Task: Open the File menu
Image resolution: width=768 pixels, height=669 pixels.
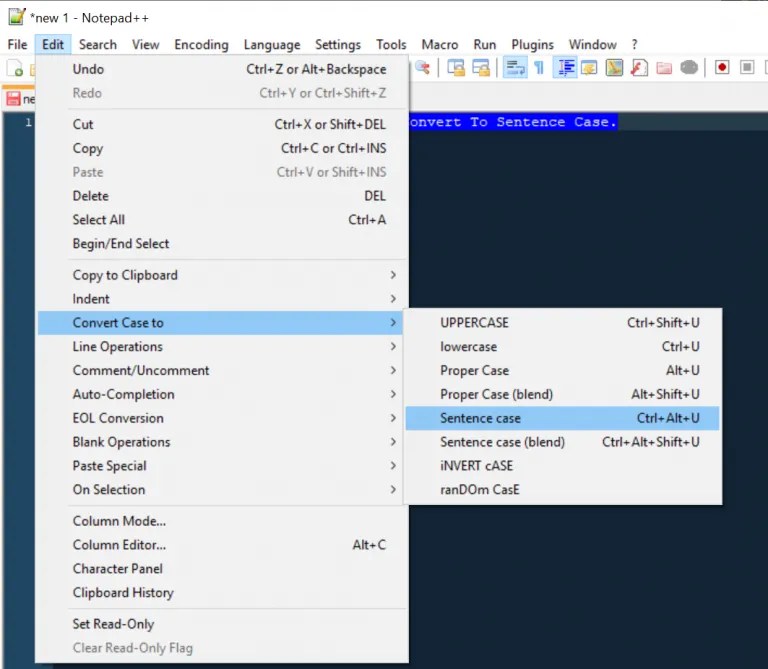Action: [18, 45]
